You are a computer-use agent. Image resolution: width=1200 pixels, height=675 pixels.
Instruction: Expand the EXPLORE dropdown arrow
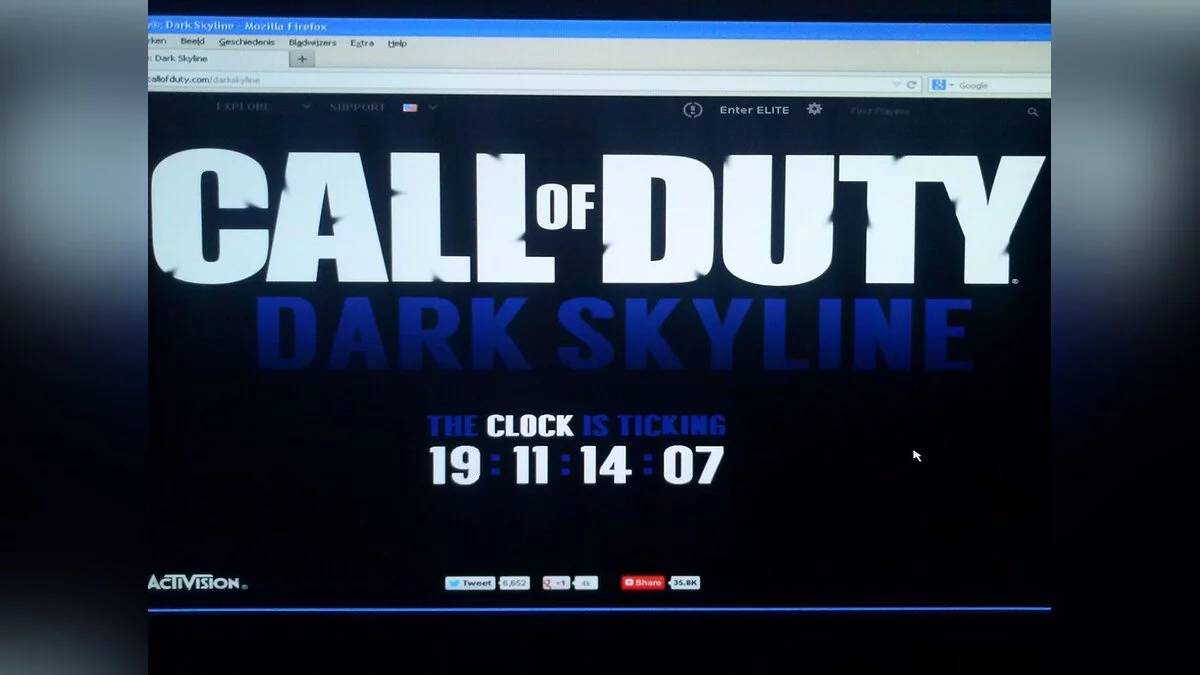tap(306, 107)
